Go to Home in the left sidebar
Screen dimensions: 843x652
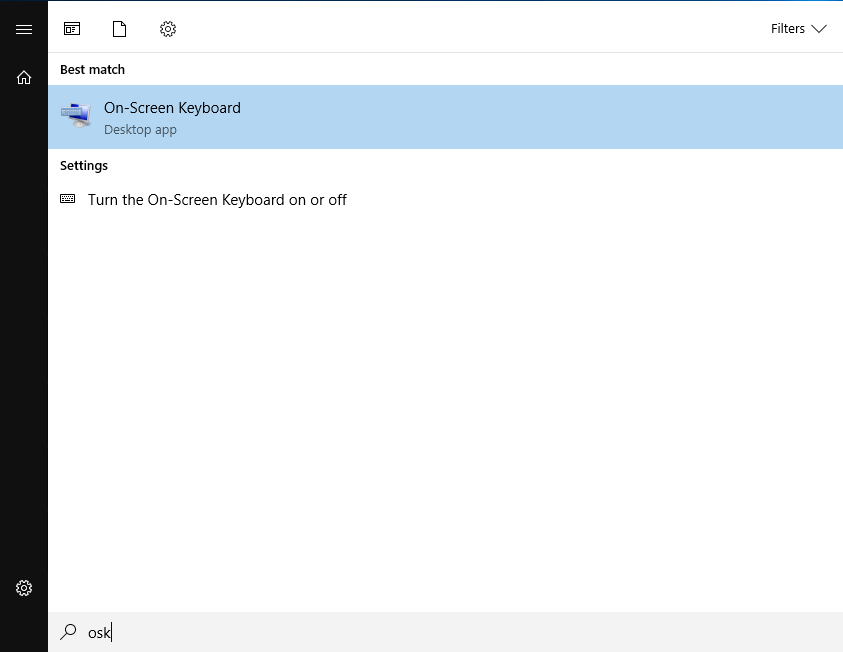tap(24, 77)
